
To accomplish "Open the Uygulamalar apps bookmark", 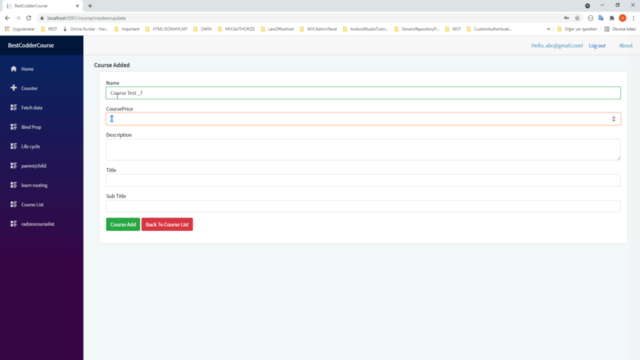I will coord(20,29).
